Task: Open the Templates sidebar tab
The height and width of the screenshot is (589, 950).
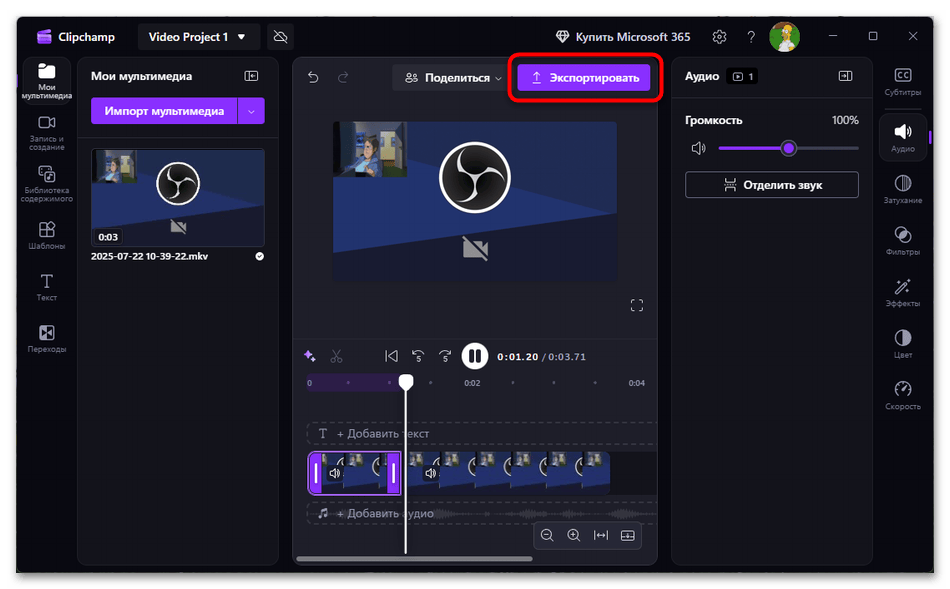Action: click(x=47, y=235)
